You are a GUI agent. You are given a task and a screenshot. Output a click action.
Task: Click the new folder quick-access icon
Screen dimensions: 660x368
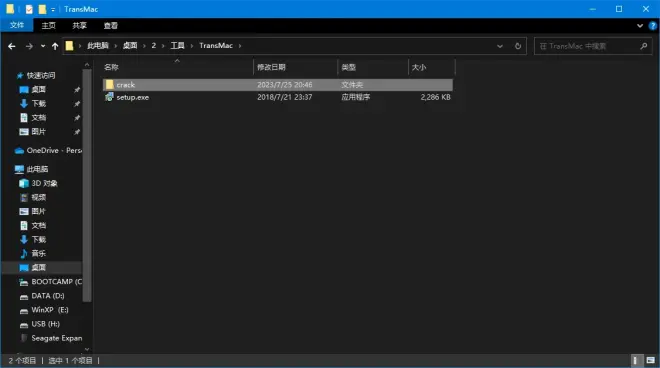[42, 9]
